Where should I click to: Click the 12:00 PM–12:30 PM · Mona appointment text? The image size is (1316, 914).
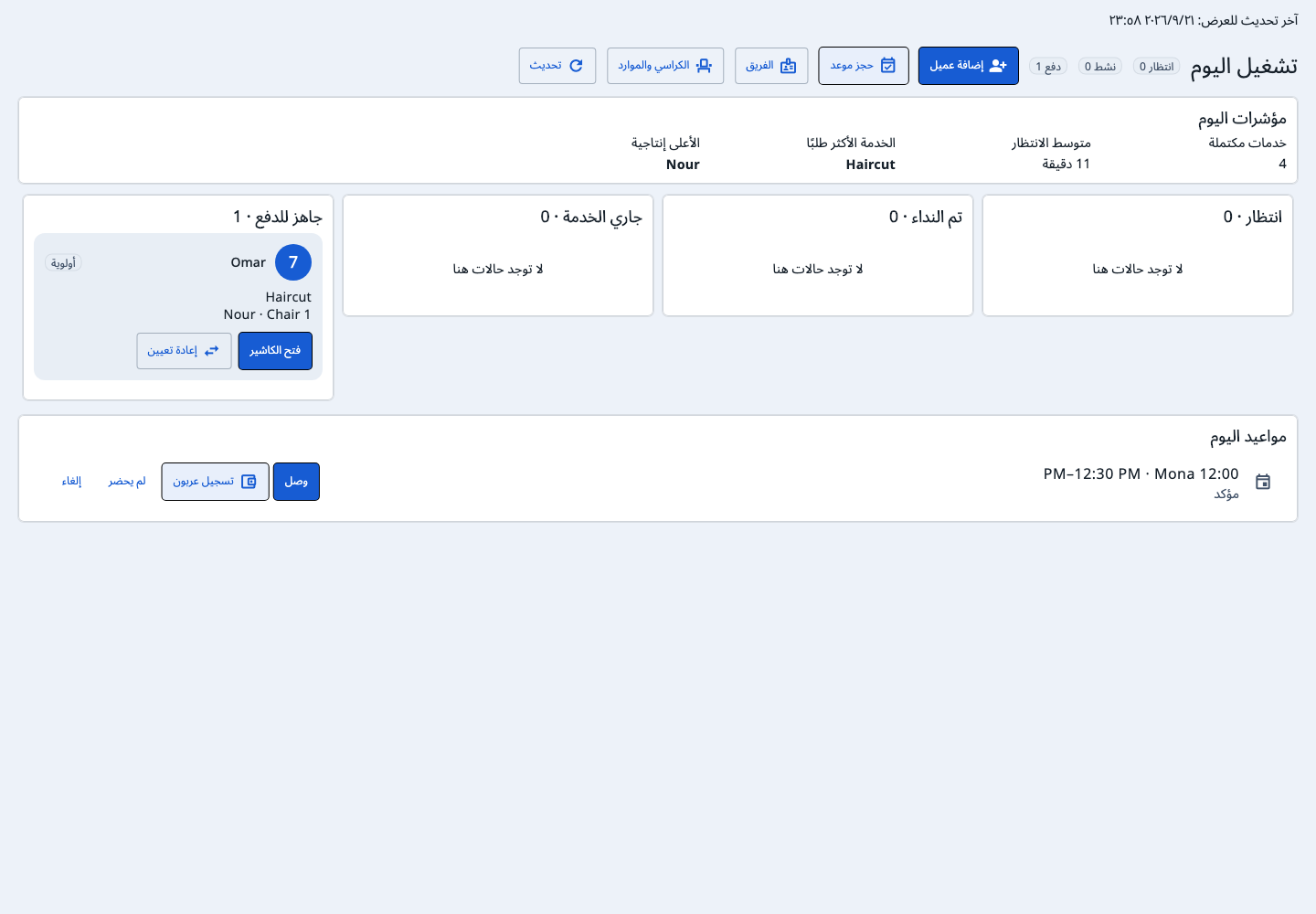pyautogui.click(x=1141, y=473)
